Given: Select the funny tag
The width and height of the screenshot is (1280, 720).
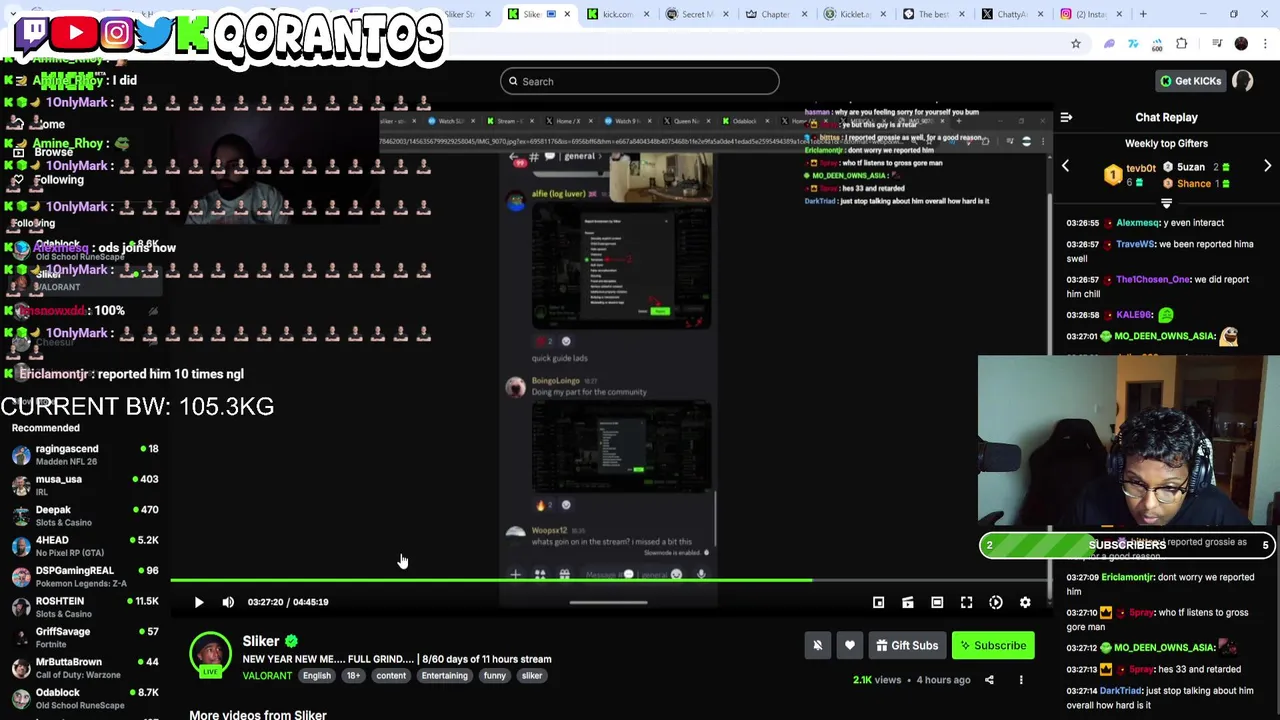Looking at the screenshot, I should (x=495, y=676).
